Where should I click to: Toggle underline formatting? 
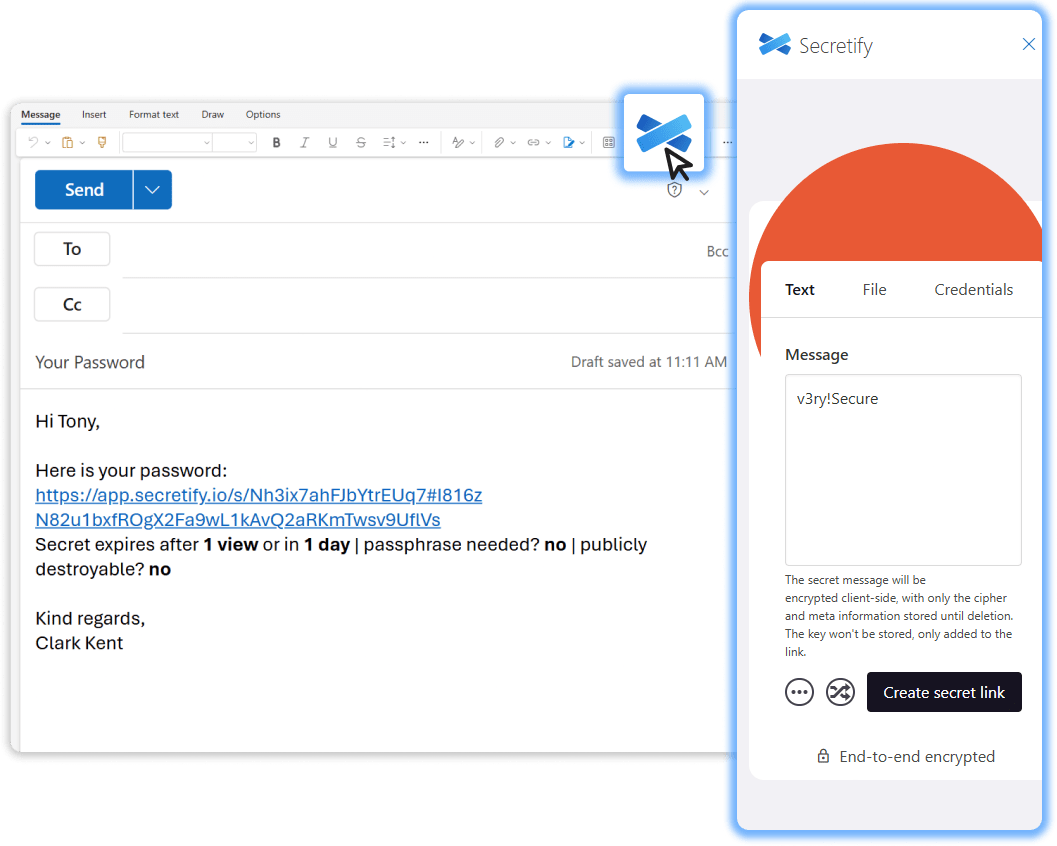pos(333,143)
